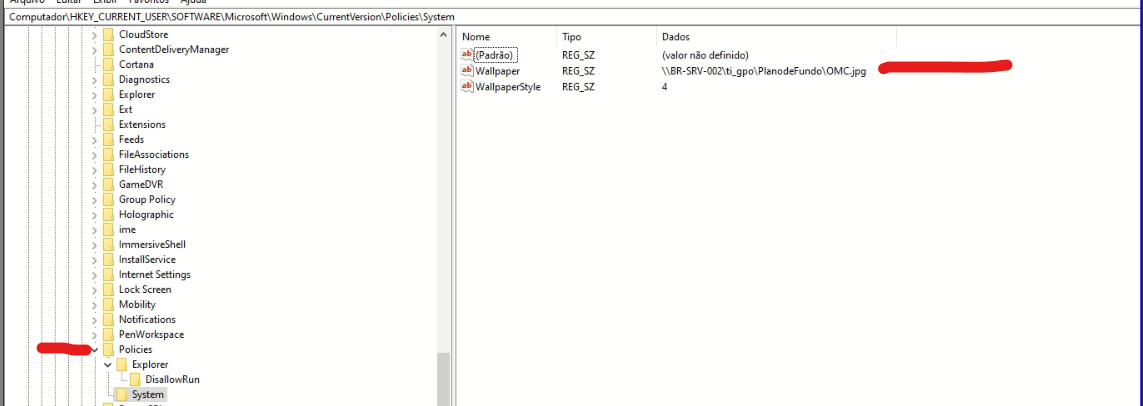The width and height of the screenshot is (1143, 406).
Task: Expand the GameDVR key
Action: [95, 184]
